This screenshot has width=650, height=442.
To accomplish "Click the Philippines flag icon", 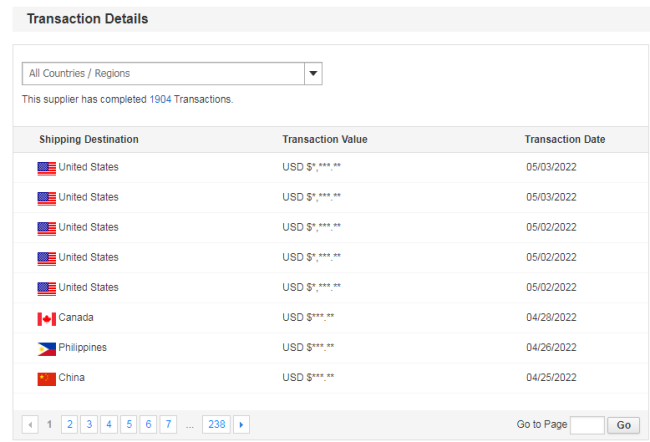I will click(46, 348).
